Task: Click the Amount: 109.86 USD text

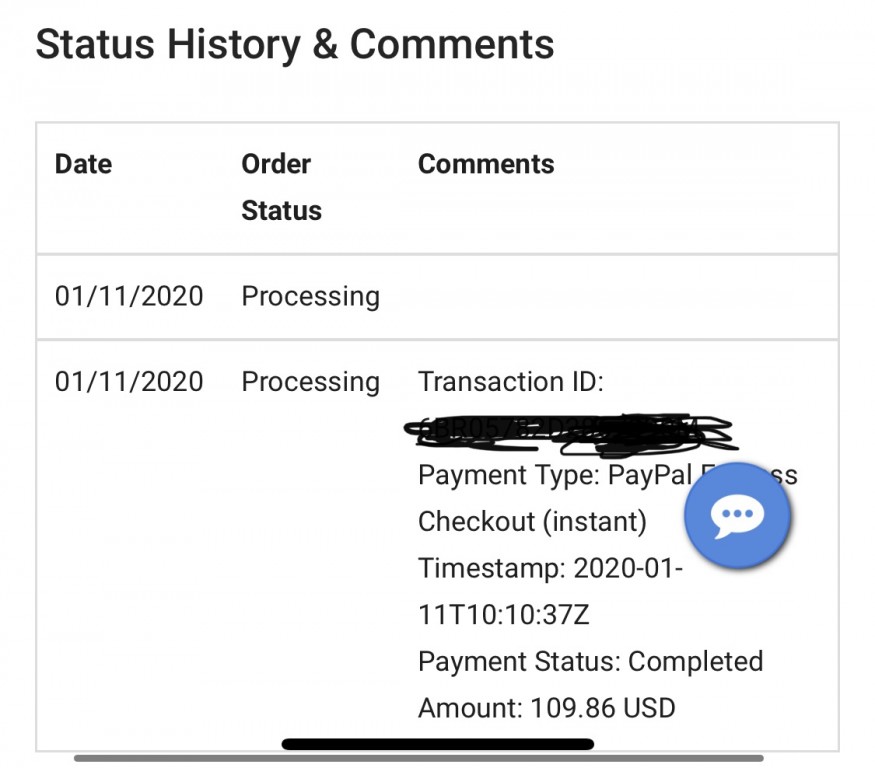Action: (547, 708)
